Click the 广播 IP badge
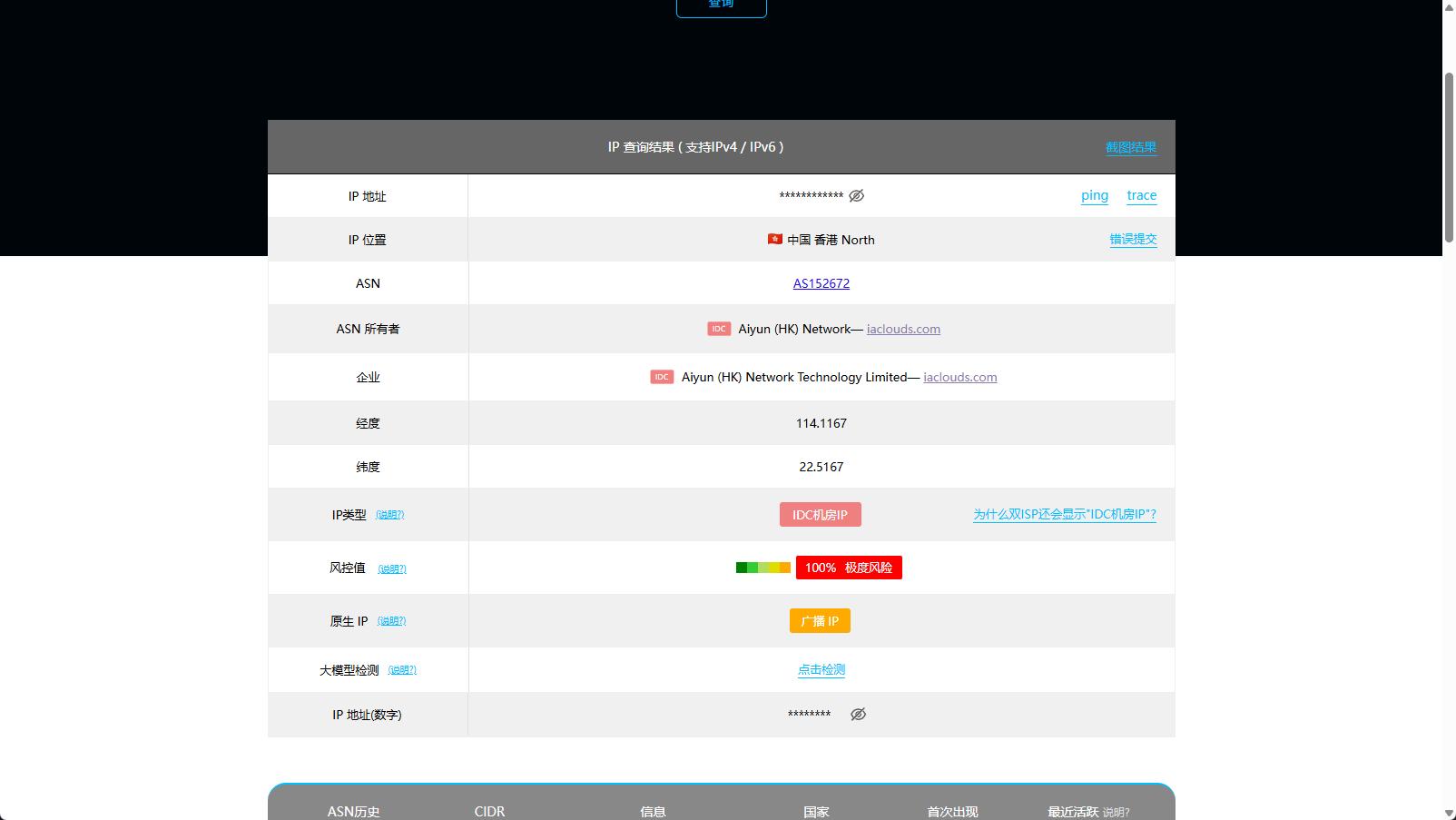This screenshot has width=1456, height=820. click(820, 621)
